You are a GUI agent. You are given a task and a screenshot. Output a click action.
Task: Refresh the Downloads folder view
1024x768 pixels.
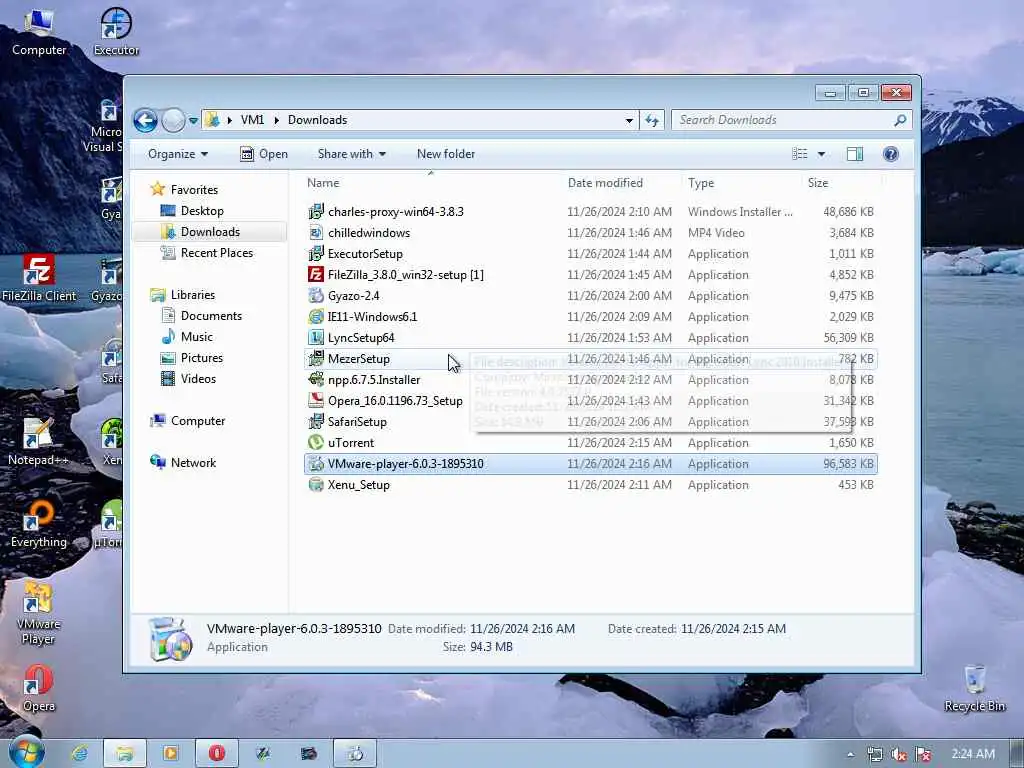click(652, 120)
